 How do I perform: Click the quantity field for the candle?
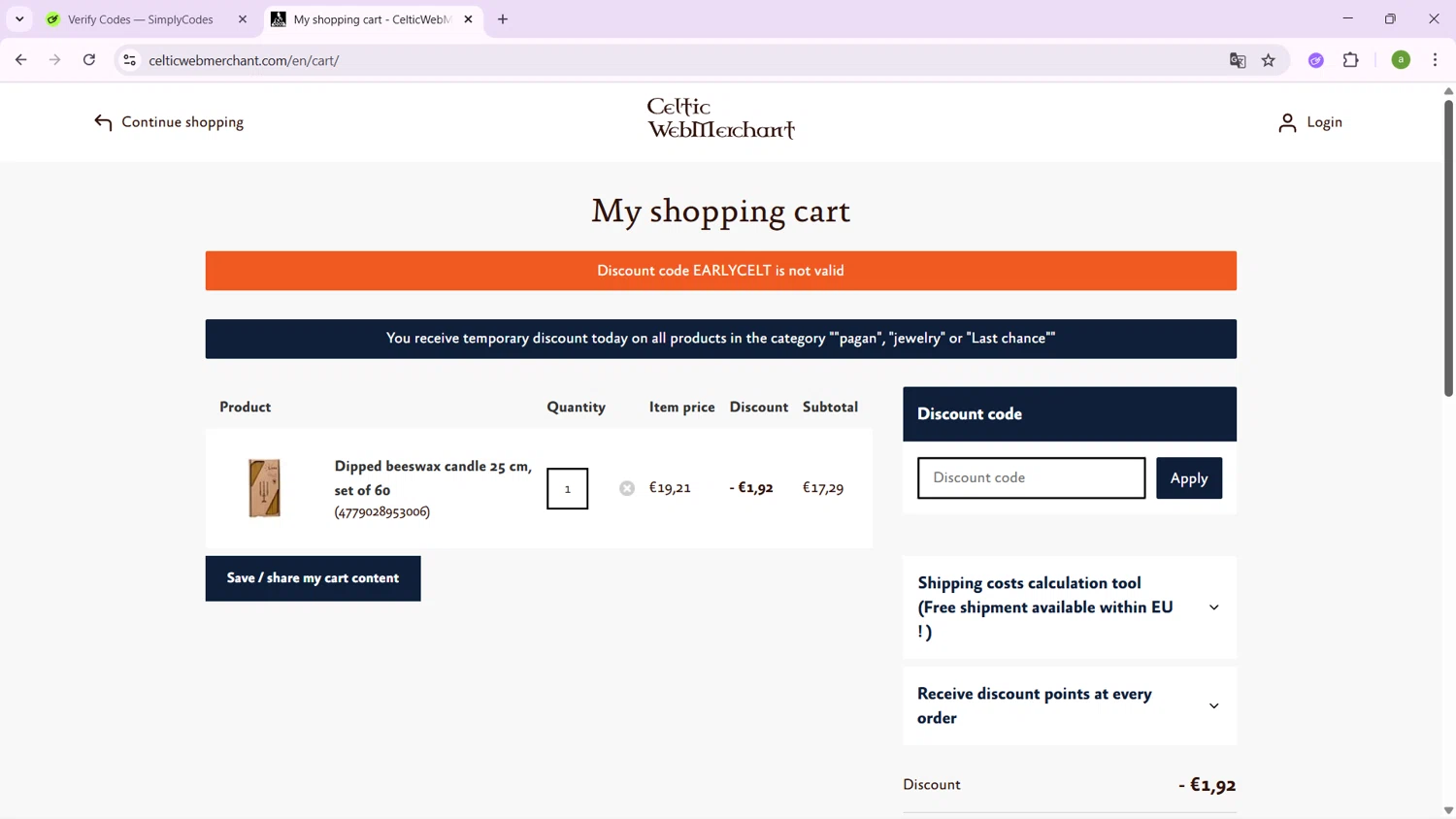(x=568, y=489)
